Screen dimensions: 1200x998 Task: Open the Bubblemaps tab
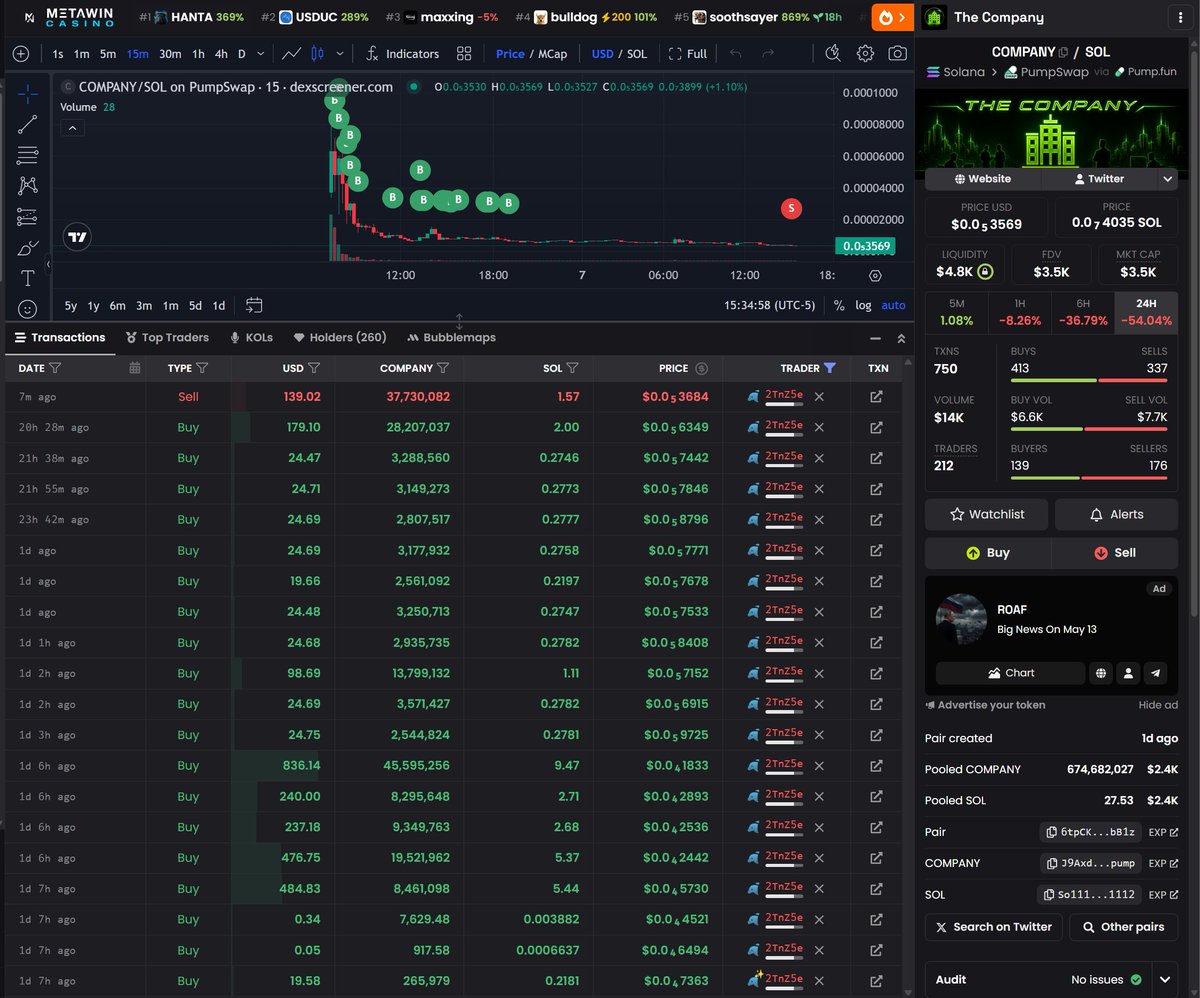pos(451,337)
